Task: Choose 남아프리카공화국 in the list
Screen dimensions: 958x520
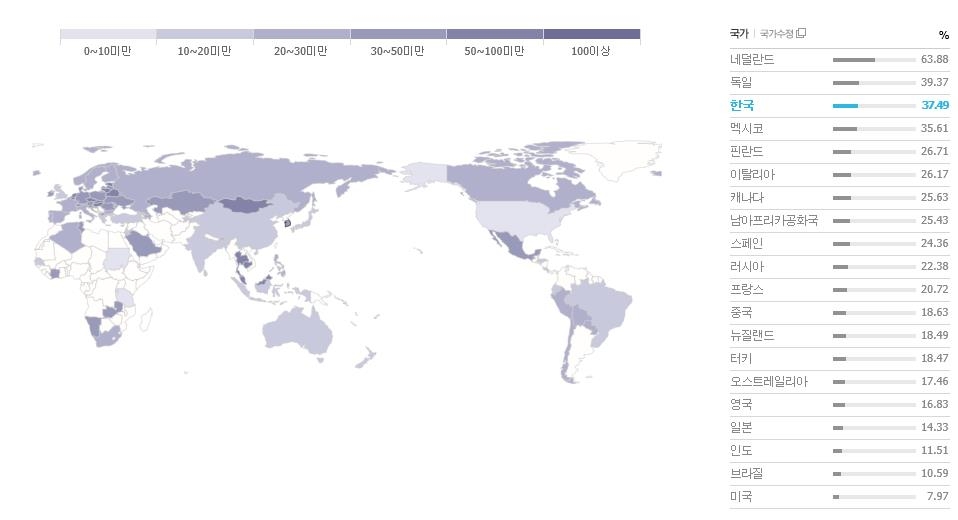Action: pos(774,220)
